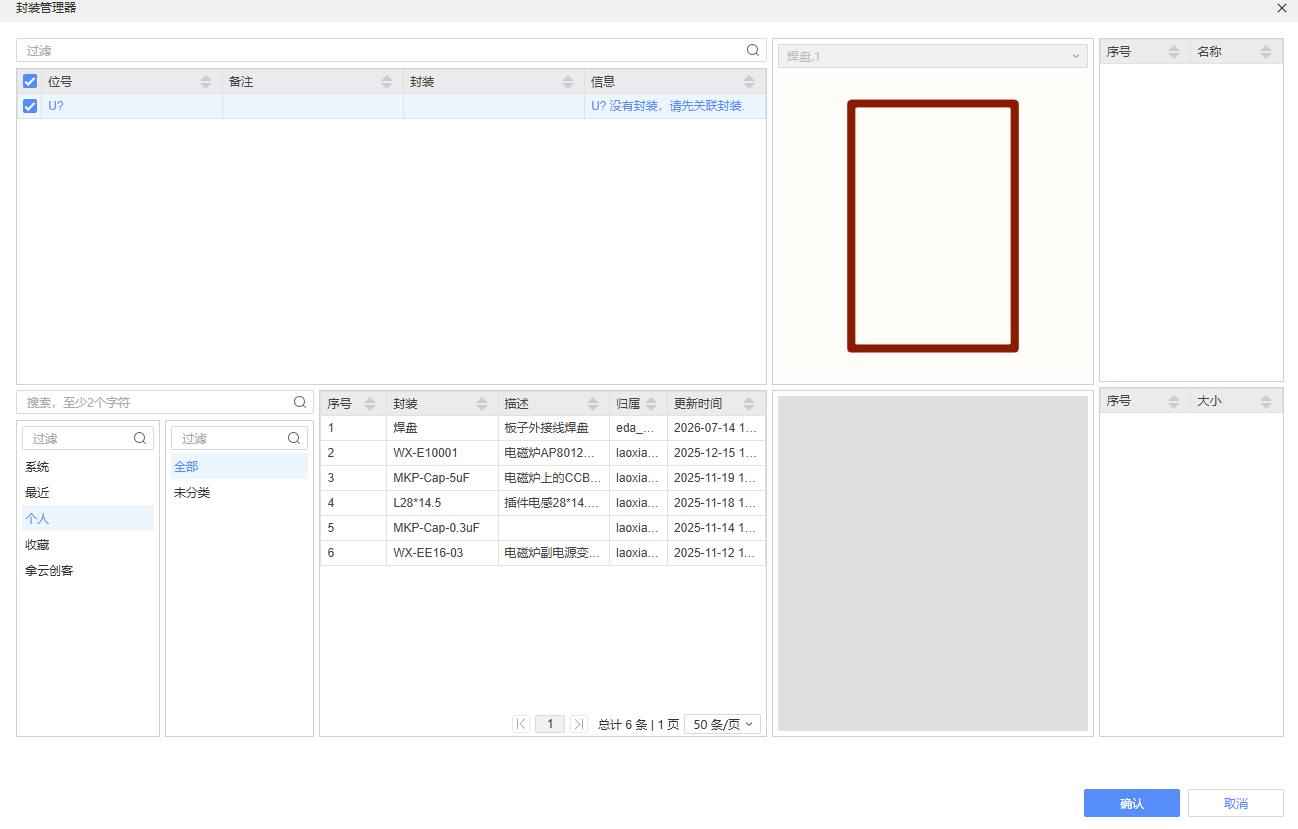The image size is (1298, 829).
Task: Sort the pad list by 名称
Action: pos(1266,52)
